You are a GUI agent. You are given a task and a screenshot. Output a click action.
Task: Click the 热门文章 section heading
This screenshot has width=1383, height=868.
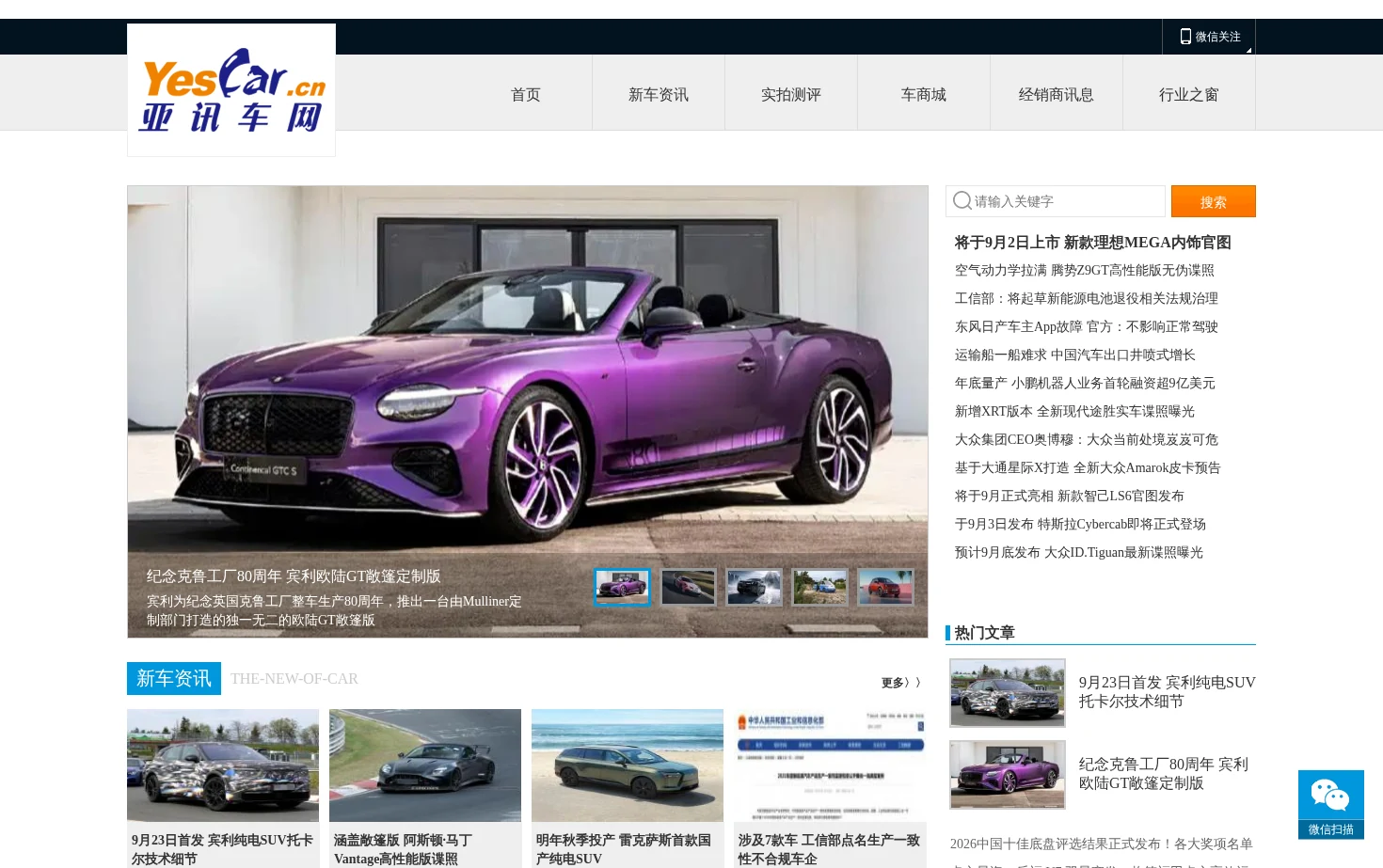(984, 633)
